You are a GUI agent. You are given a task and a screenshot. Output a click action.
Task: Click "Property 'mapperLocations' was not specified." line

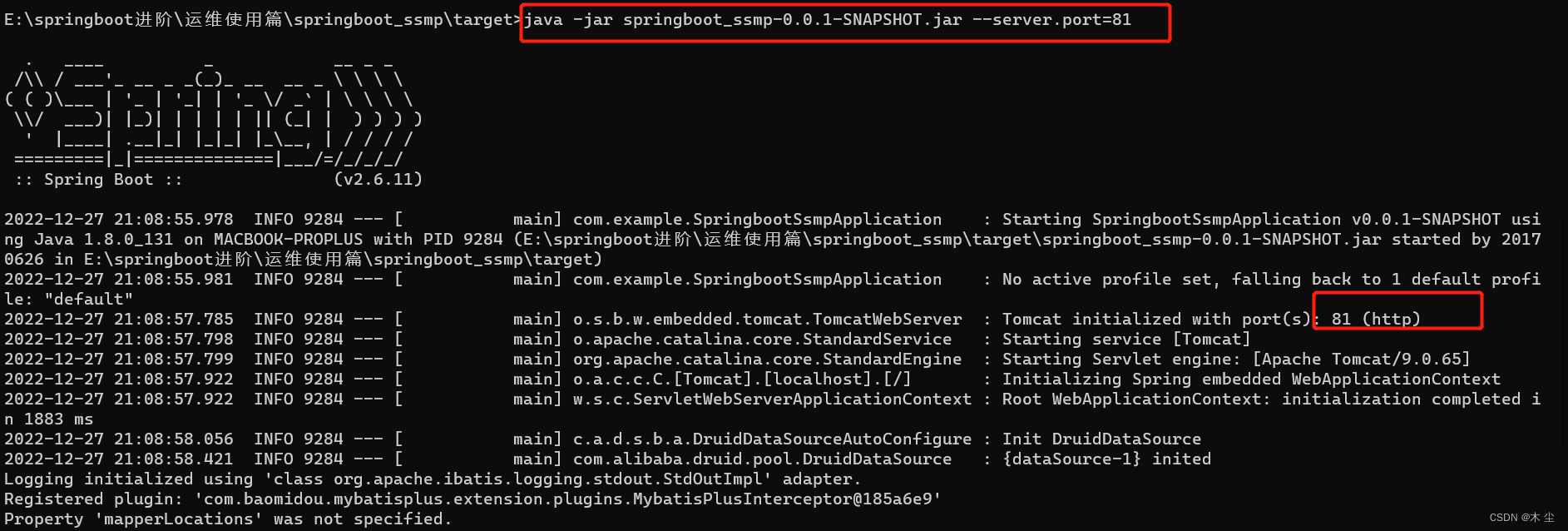pyautogui.click(x=228, y=519)
